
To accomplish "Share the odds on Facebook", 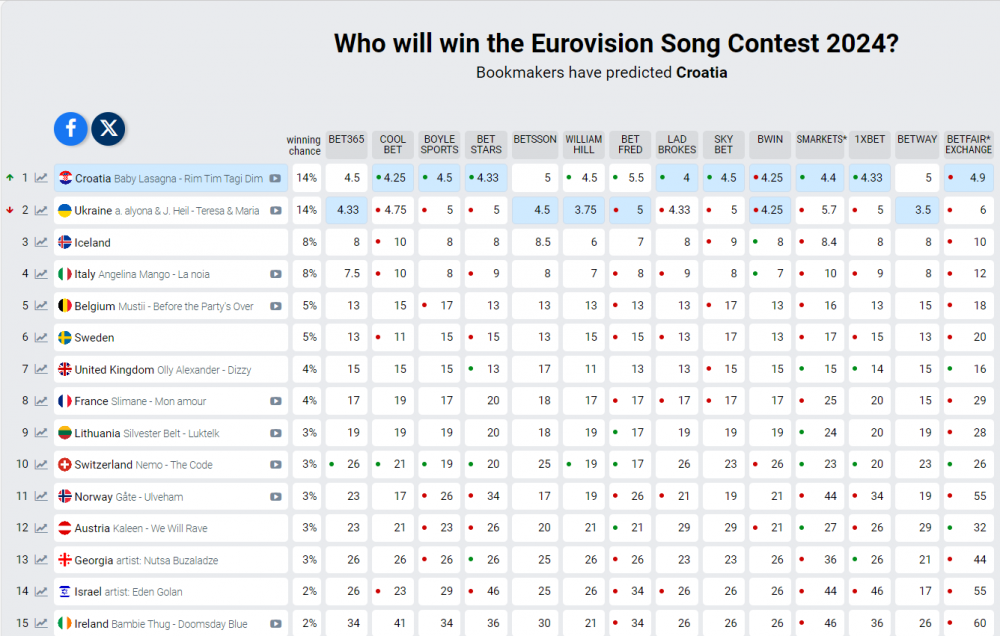I will pyautogui.click(x=71, y=128).
